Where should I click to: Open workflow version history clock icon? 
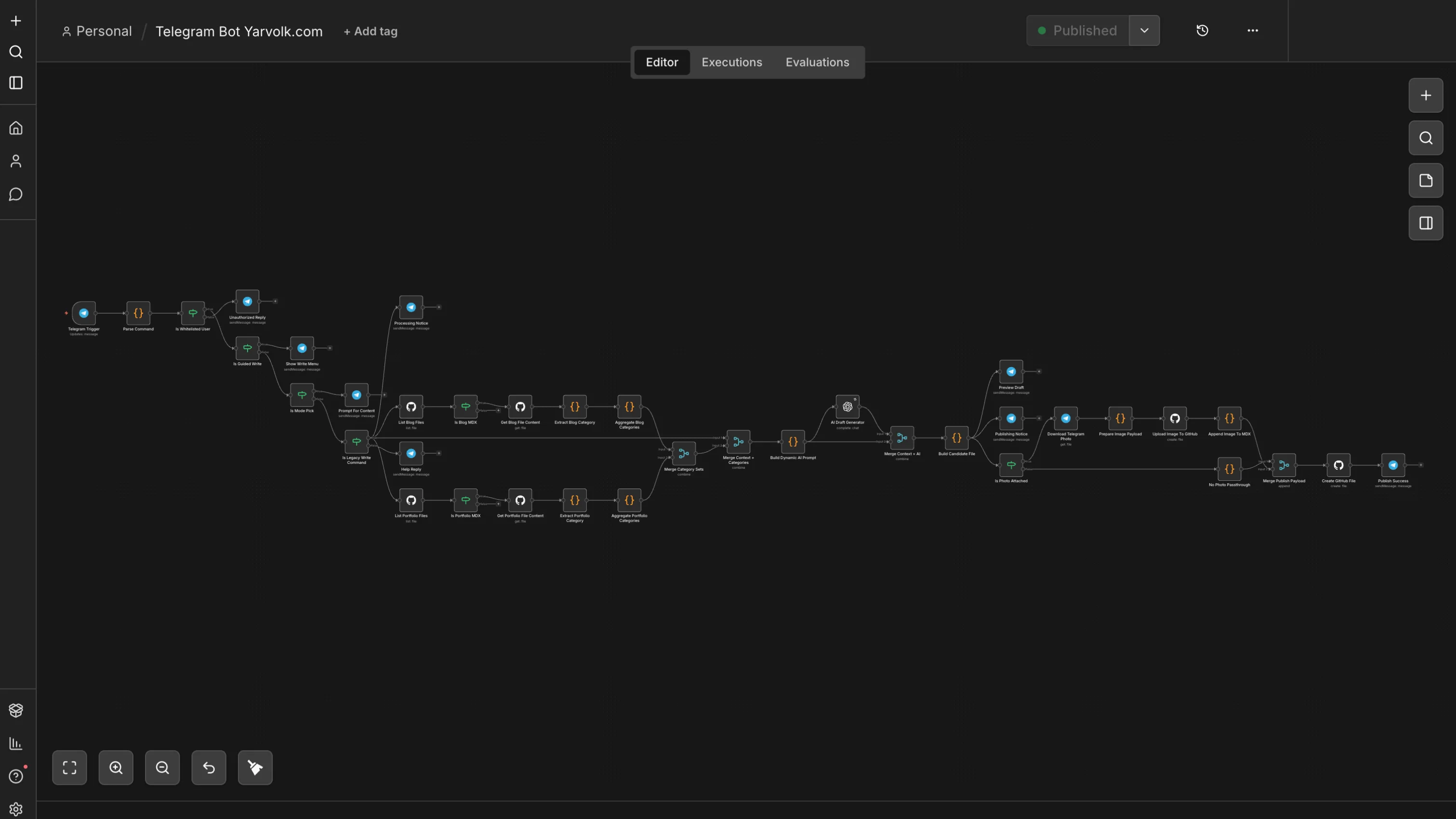pyautogui.click(x=1202, y=30)
